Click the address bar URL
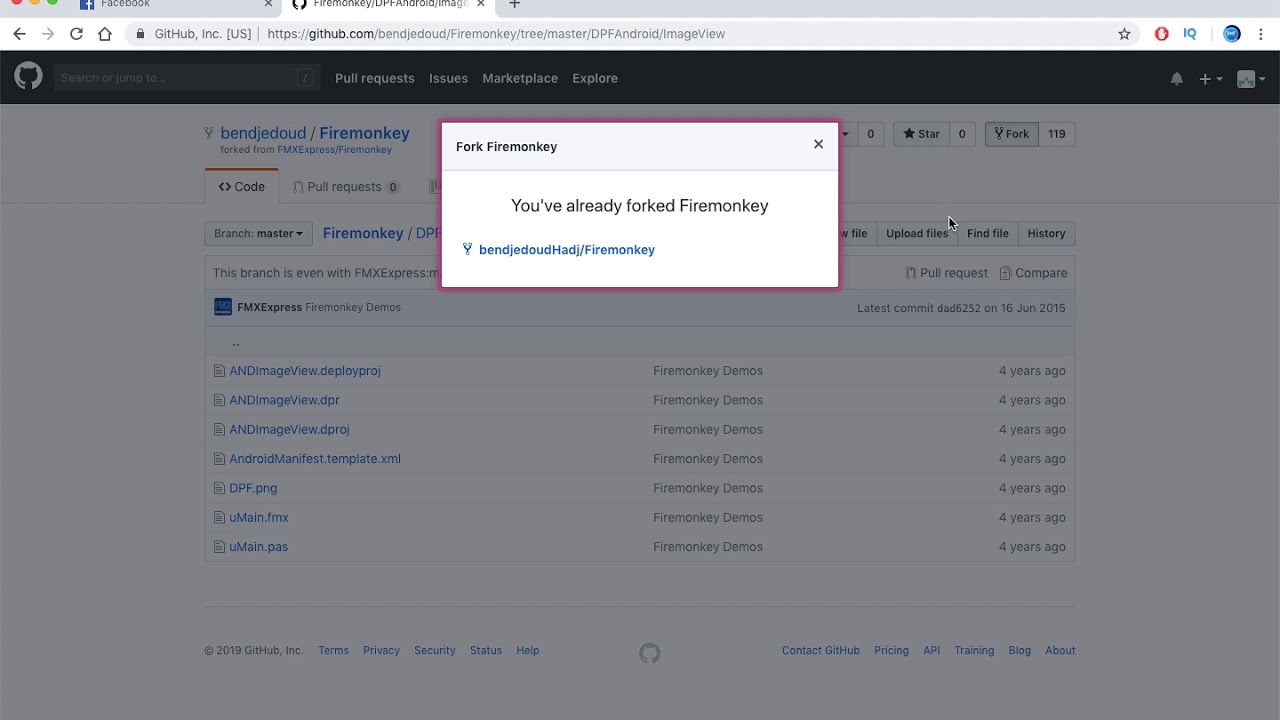This screenshot has height=720, width=1280. tap(496, 34)
